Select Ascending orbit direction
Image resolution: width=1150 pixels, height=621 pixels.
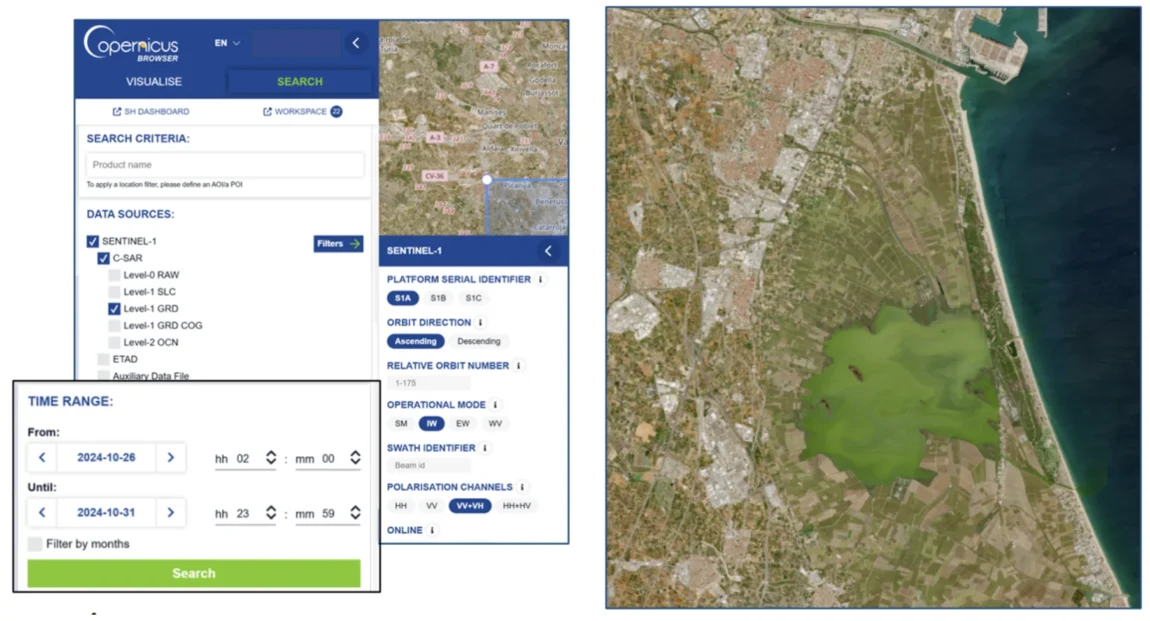click(x=415, y=342)
